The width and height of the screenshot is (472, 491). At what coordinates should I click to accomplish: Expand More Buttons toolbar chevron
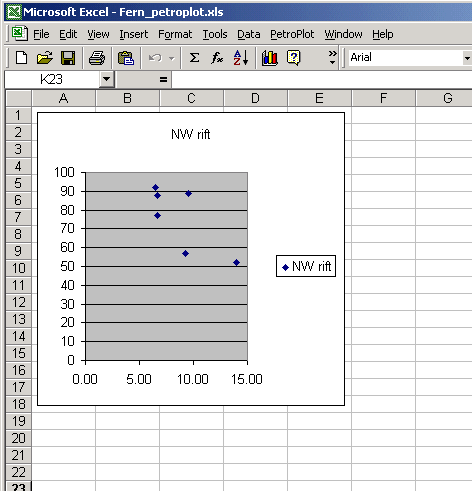tap(332, 58)
